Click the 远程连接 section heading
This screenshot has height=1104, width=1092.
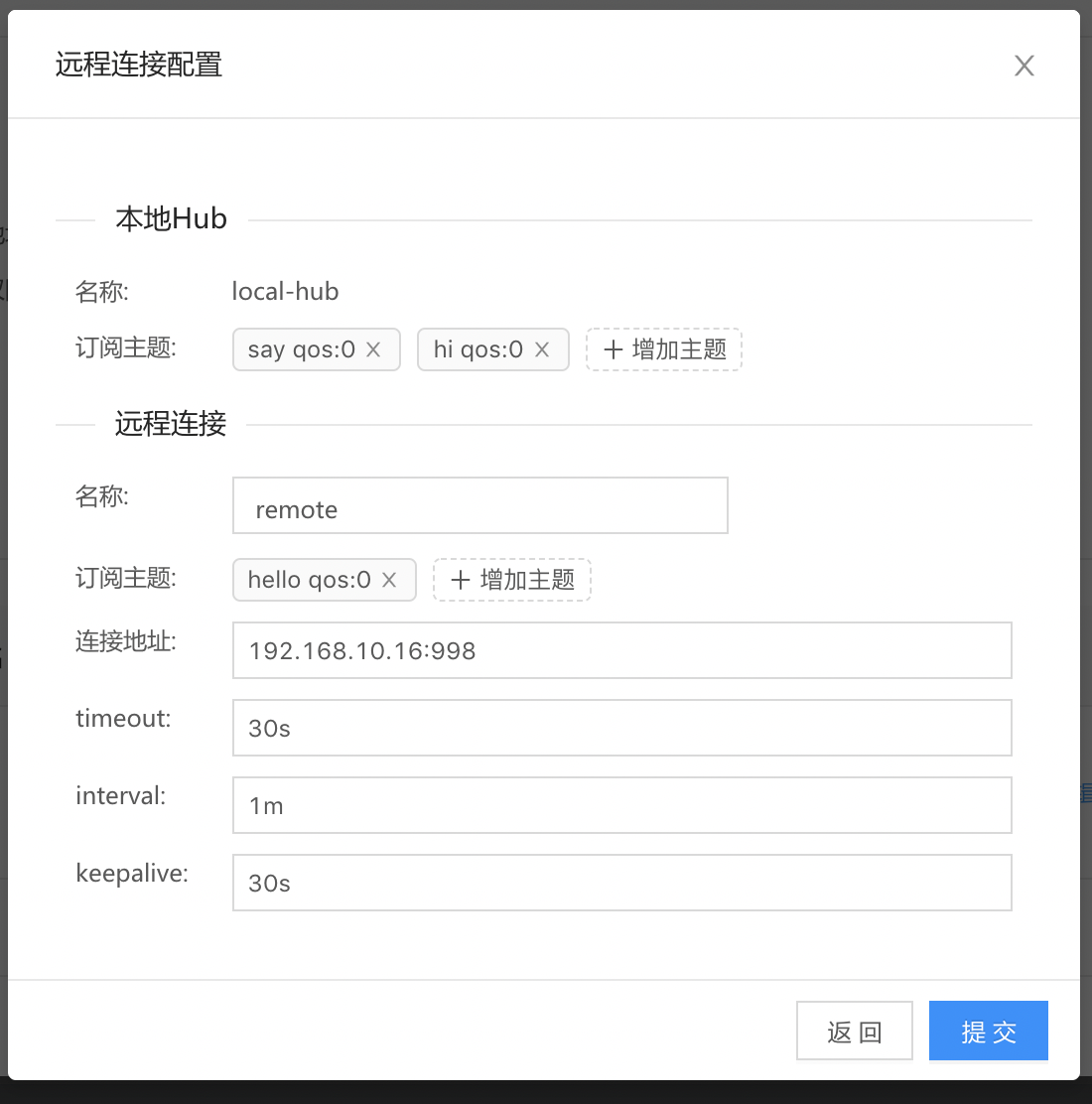point(171,424)
